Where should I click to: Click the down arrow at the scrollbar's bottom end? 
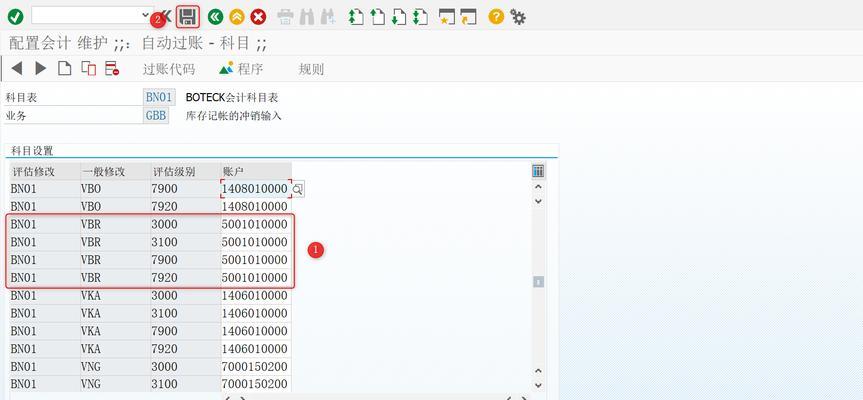pos(538,386)
